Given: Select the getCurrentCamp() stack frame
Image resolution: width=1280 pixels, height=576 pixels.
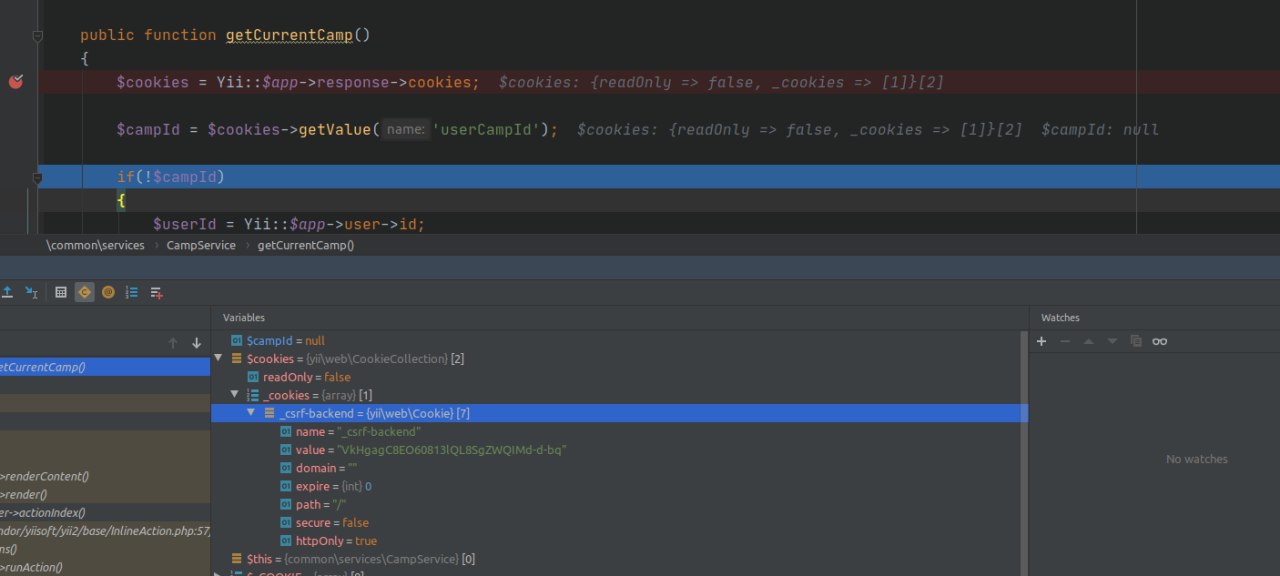Looking at the screenshot, I should point(105,367).
